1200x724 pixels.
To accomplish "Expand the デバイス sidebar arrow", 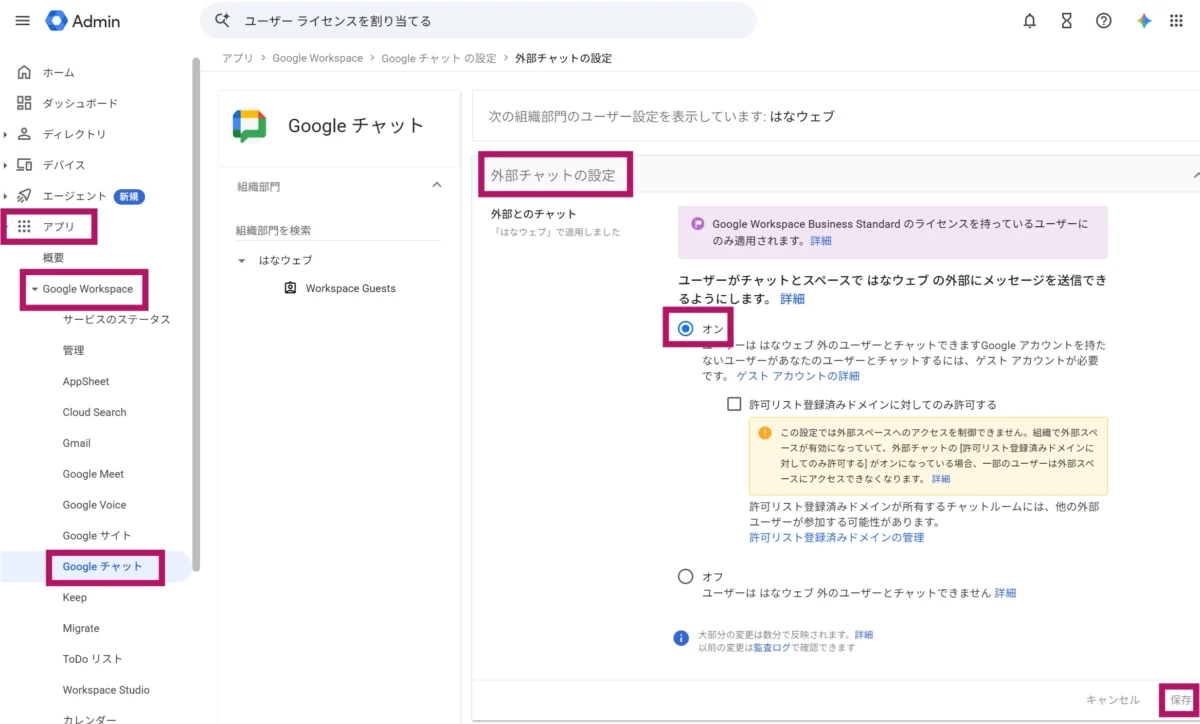I will [6, 165].
